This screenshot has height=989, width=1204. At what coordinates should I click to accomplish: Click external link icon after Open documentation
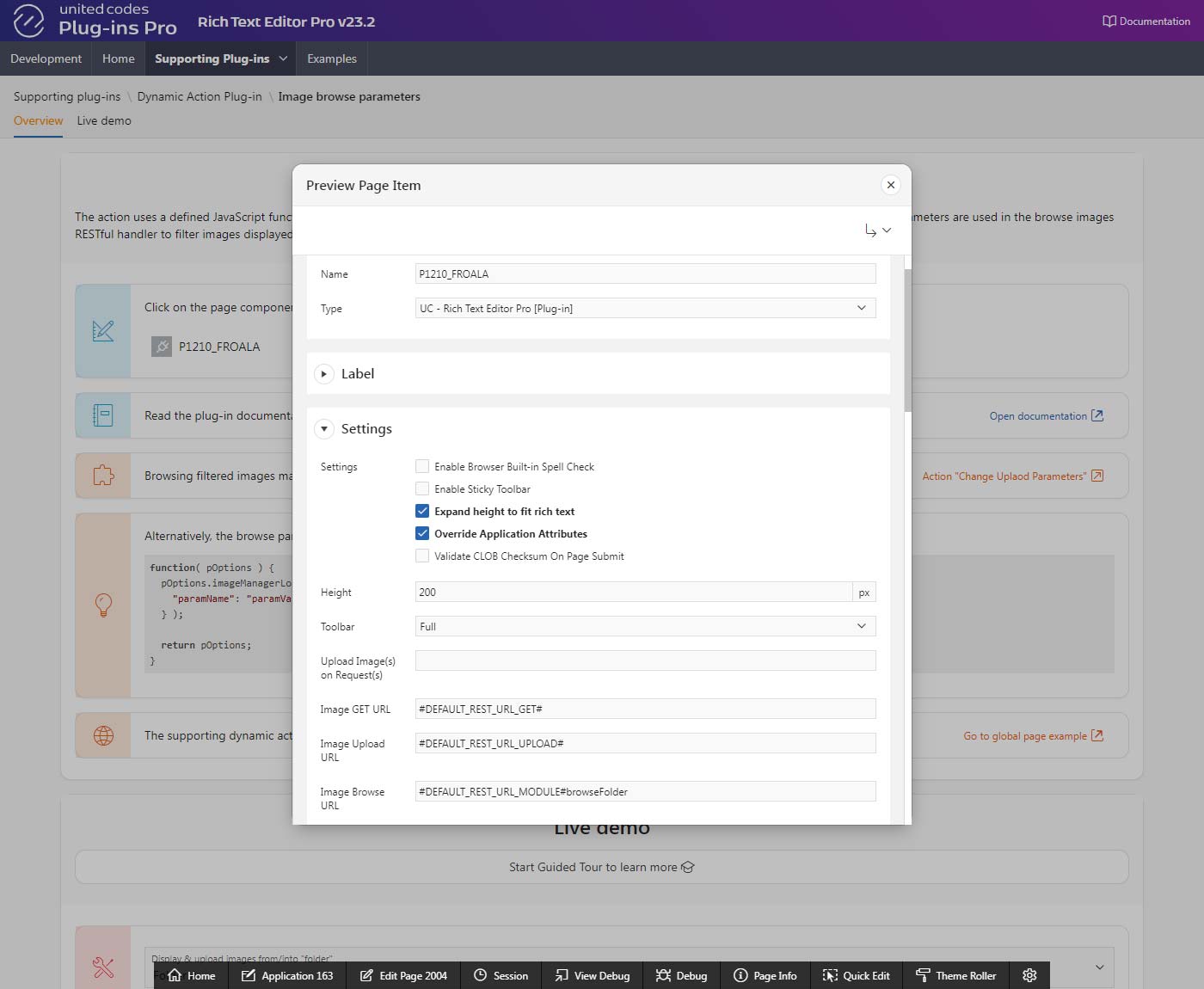[1097, 415]
